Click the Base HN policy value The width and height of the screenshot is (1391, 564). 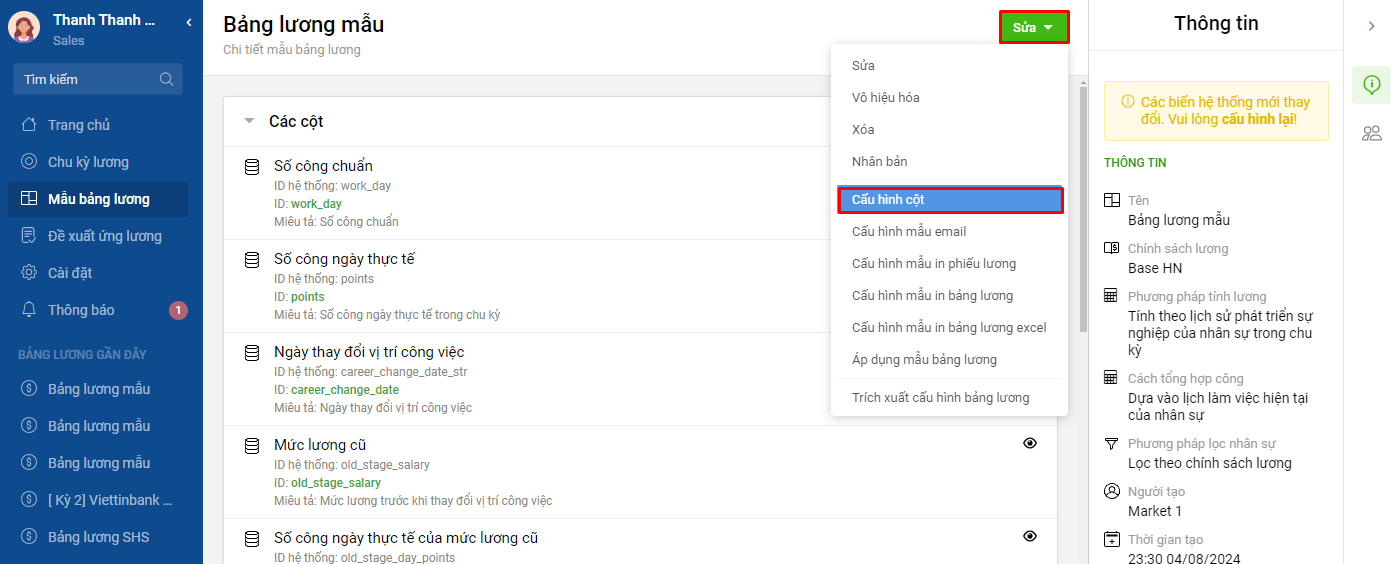[x=1156, y=268]
